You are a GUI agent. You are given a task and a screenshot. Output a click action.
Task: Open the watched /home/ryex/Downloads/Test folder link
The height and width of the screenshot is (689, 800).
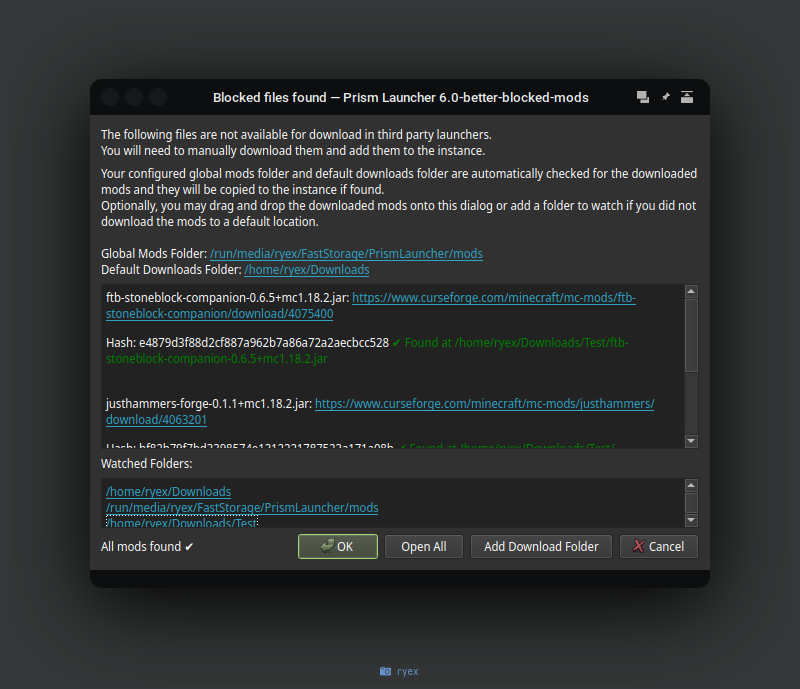[x=182, y=523]
